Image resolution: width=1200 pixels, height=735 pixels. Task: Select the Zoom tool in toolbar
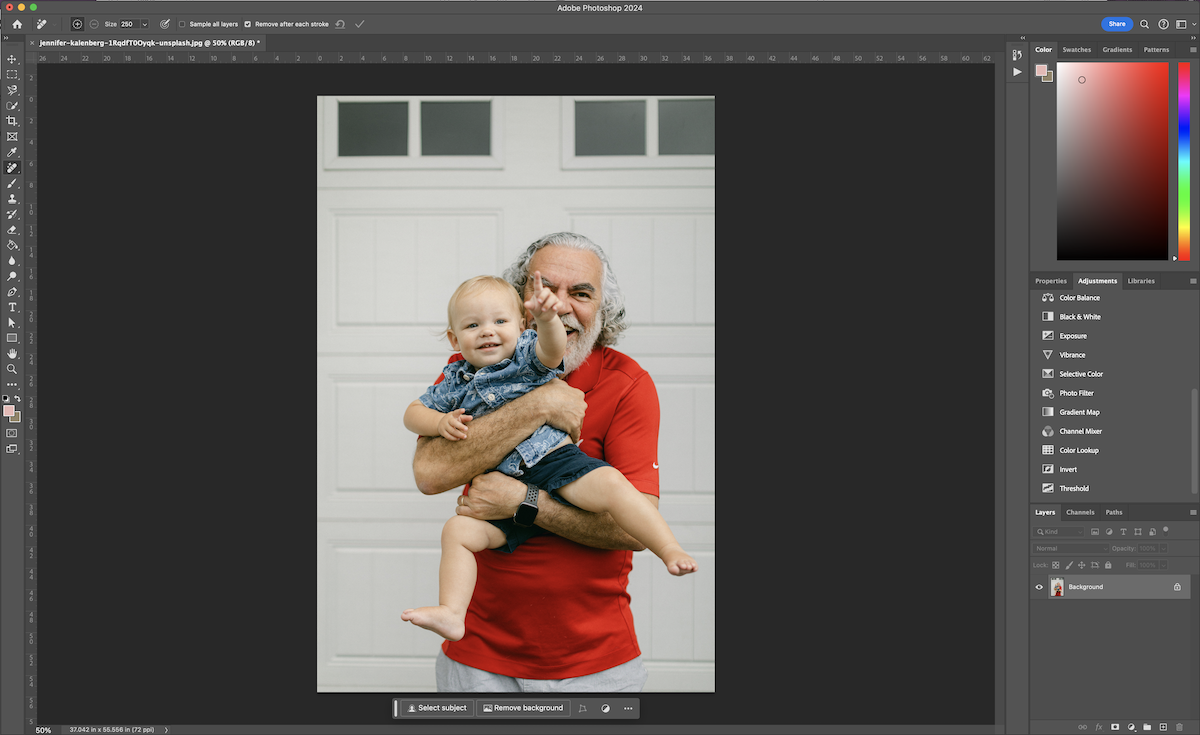(12, 369)
